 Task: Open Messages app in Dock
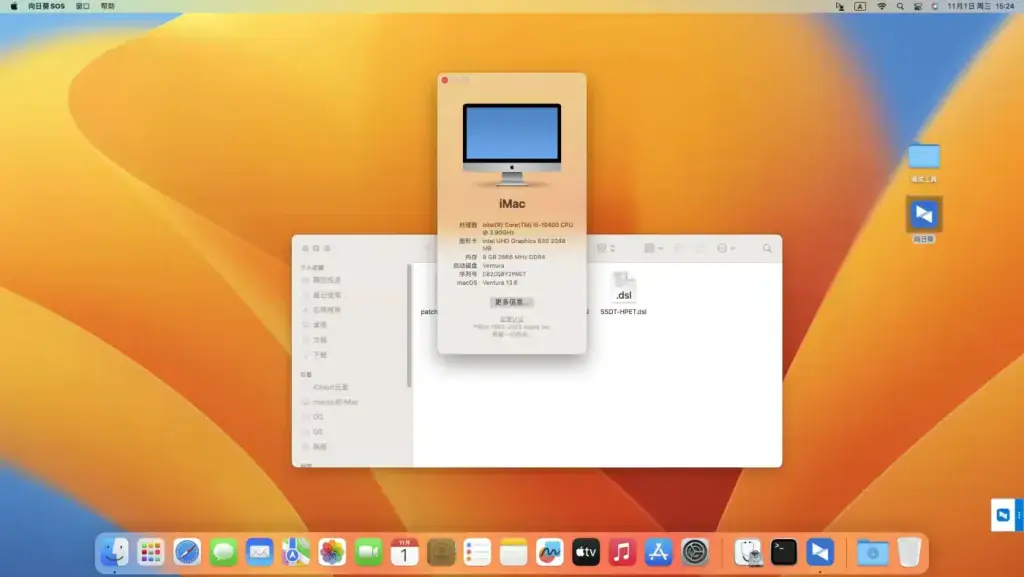(223, 552)
